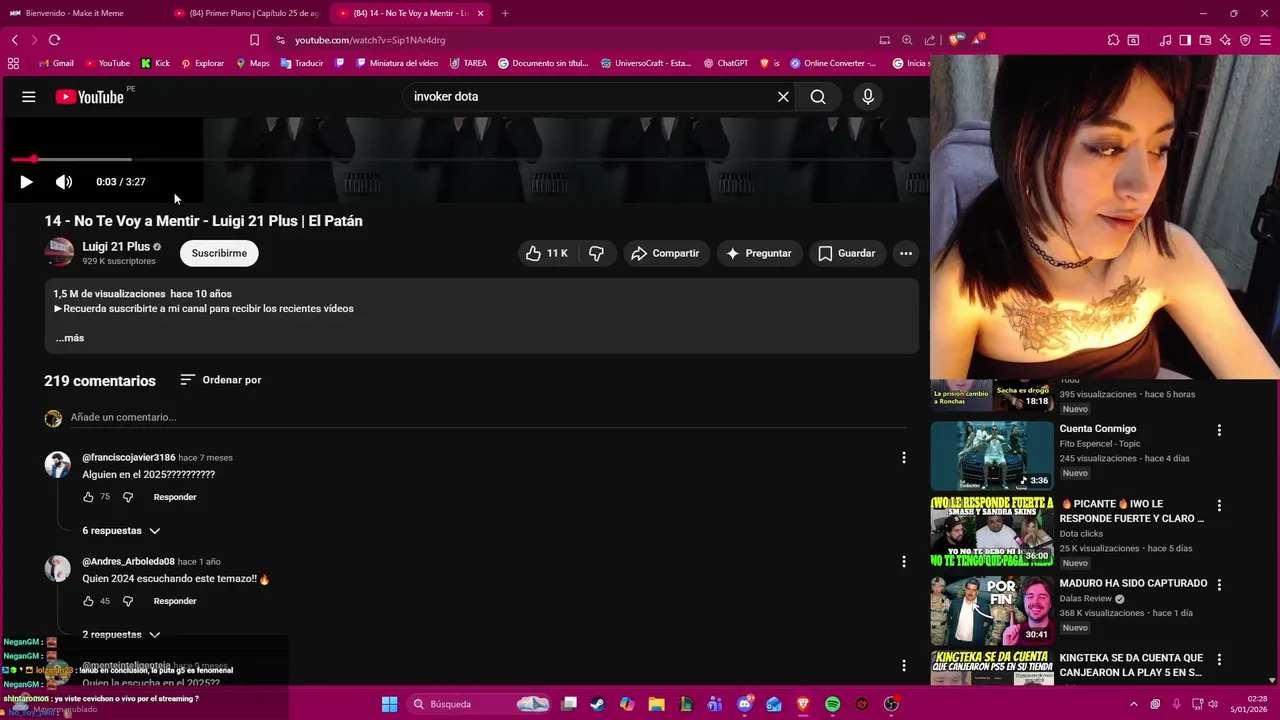Switch to the 'Primer Plano | Capítulo 25' tab
The height and width of the screenshot is (720, 1280).
[x=245, y=13]
